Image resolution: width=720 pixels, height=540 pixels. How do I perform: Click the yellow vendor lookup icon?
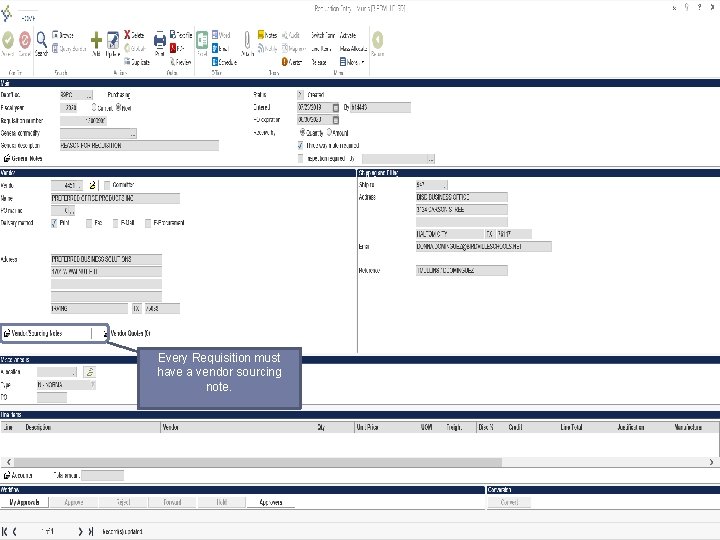(x=92, y=185)
